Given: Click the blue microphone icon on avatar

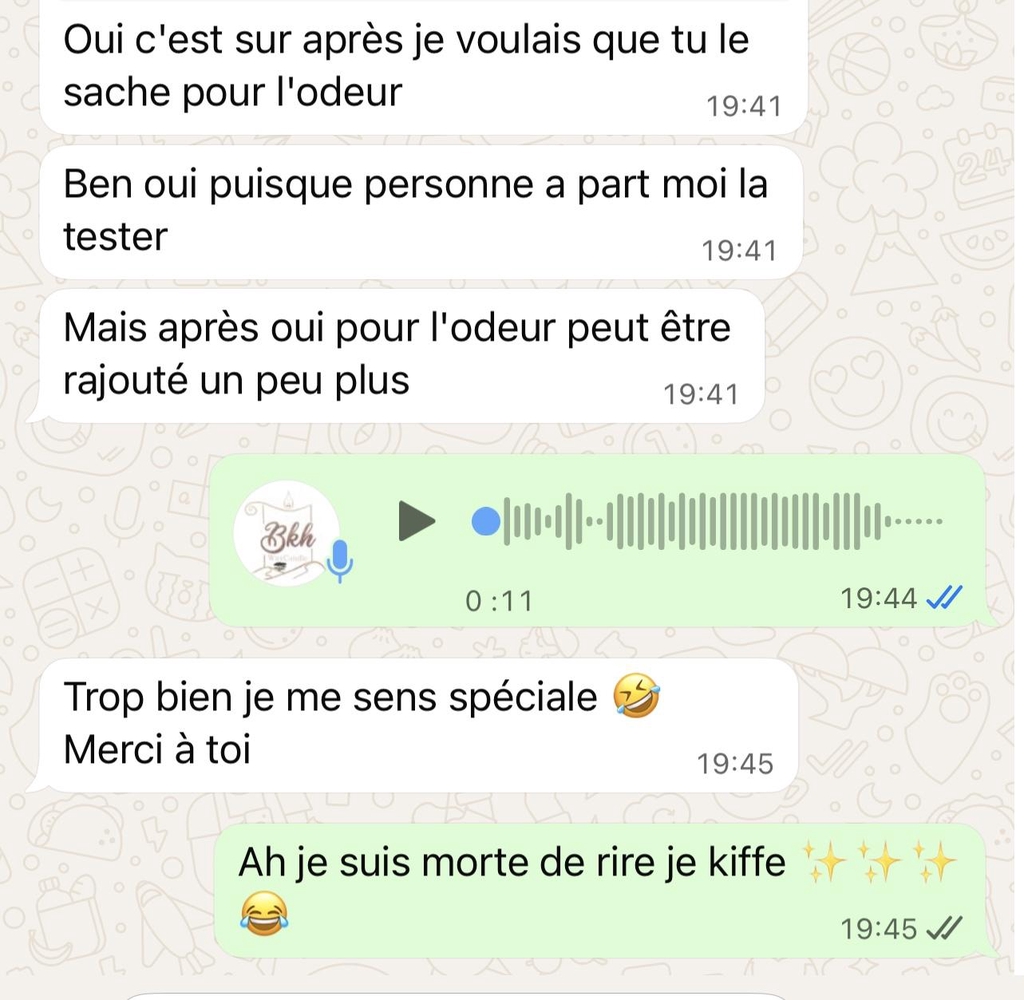Looking at the screenshot, I should pos(340,560).
